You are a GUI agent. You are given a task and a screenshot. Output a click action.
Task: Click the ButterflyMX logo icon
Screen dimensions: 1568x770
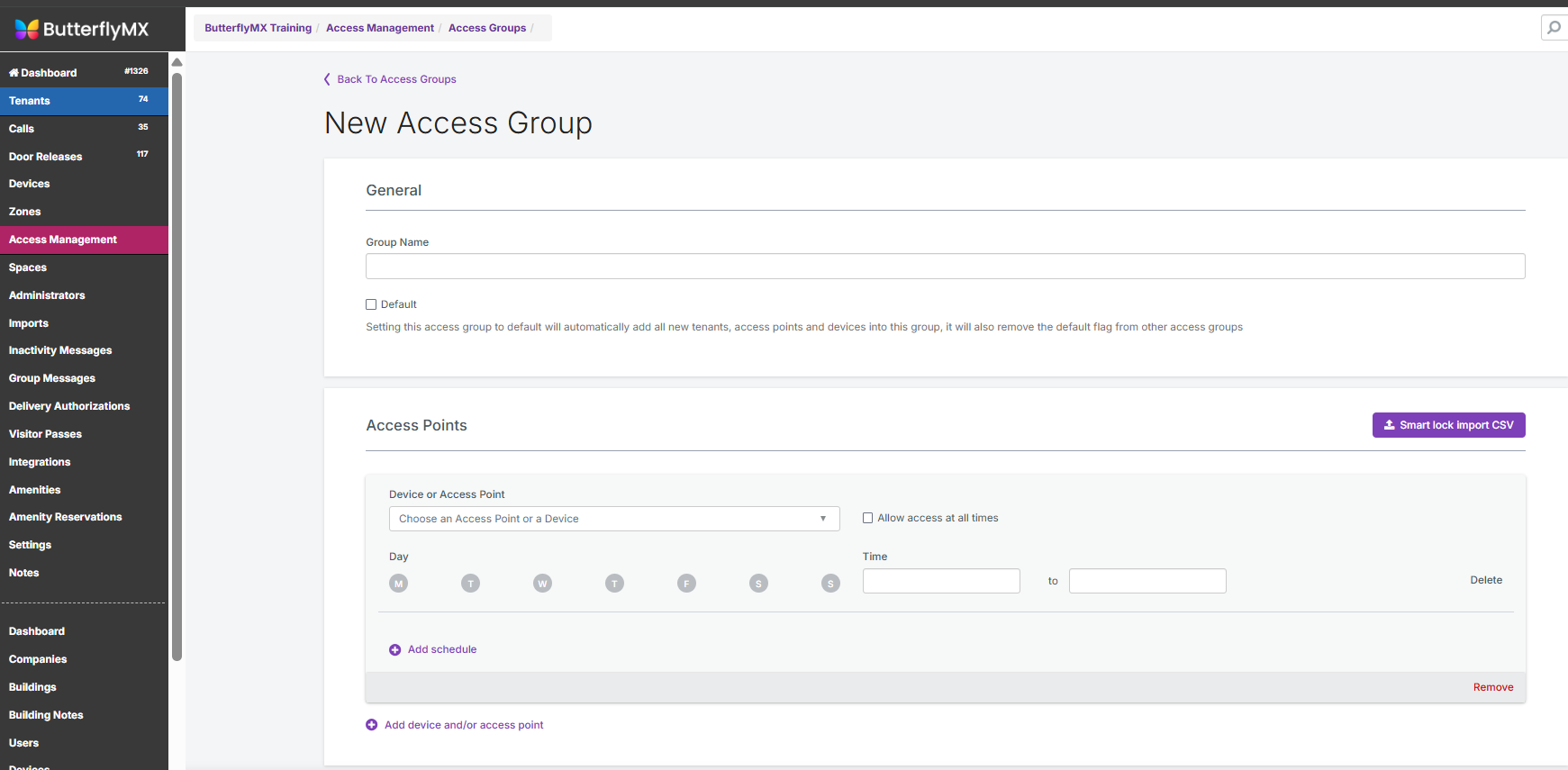(x=27, y=29)
